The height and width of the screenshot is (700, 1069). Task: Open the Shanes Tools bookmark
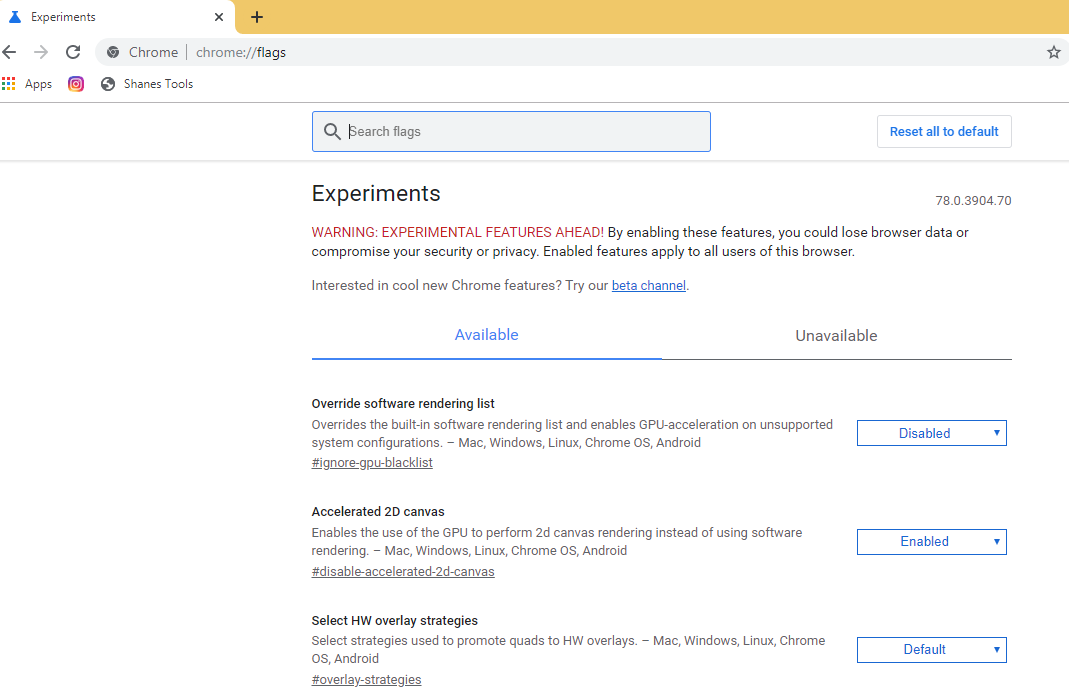[147, 84]
